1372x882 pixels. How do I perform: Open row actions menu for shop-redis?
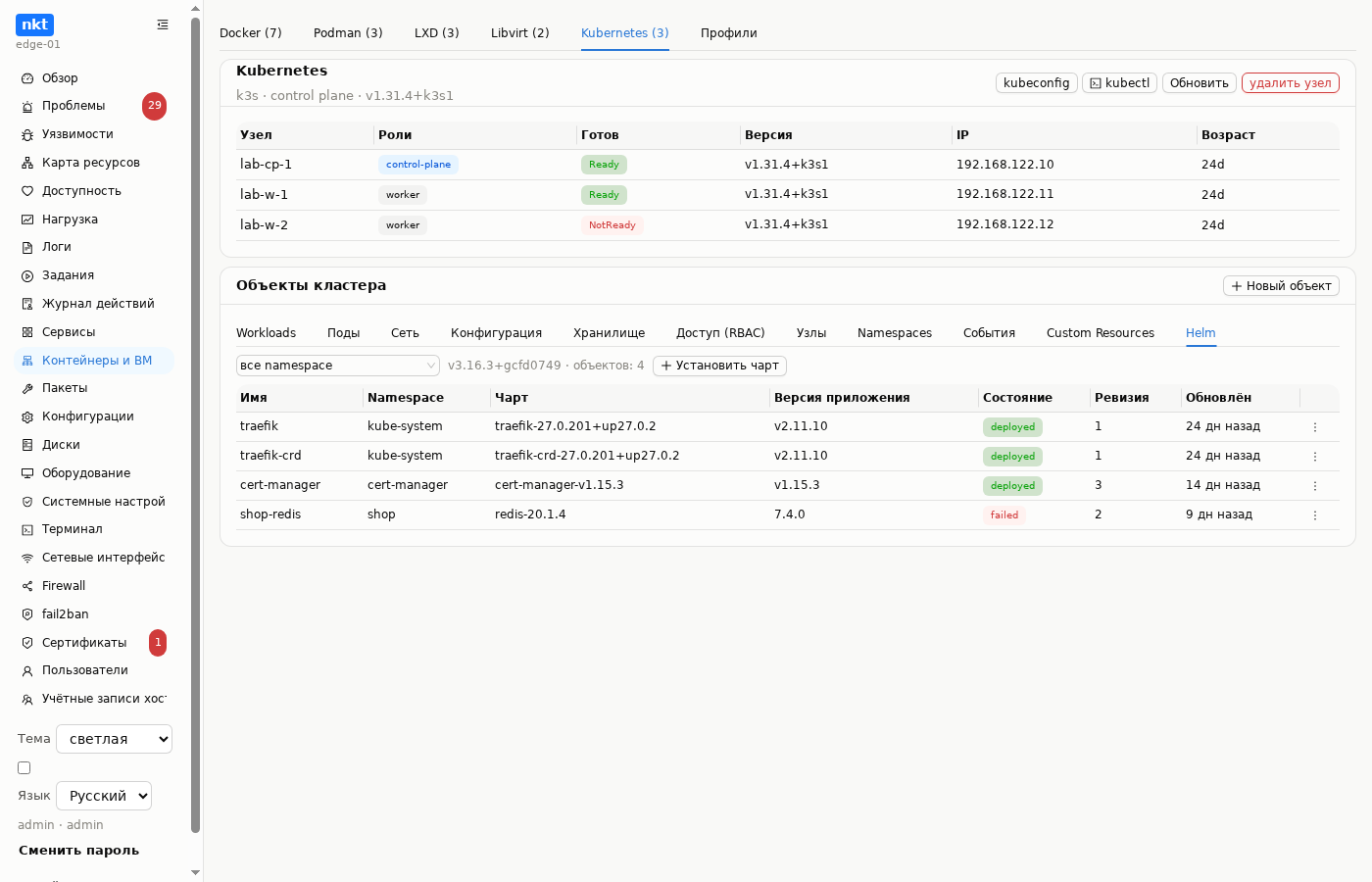point(1315,515)
